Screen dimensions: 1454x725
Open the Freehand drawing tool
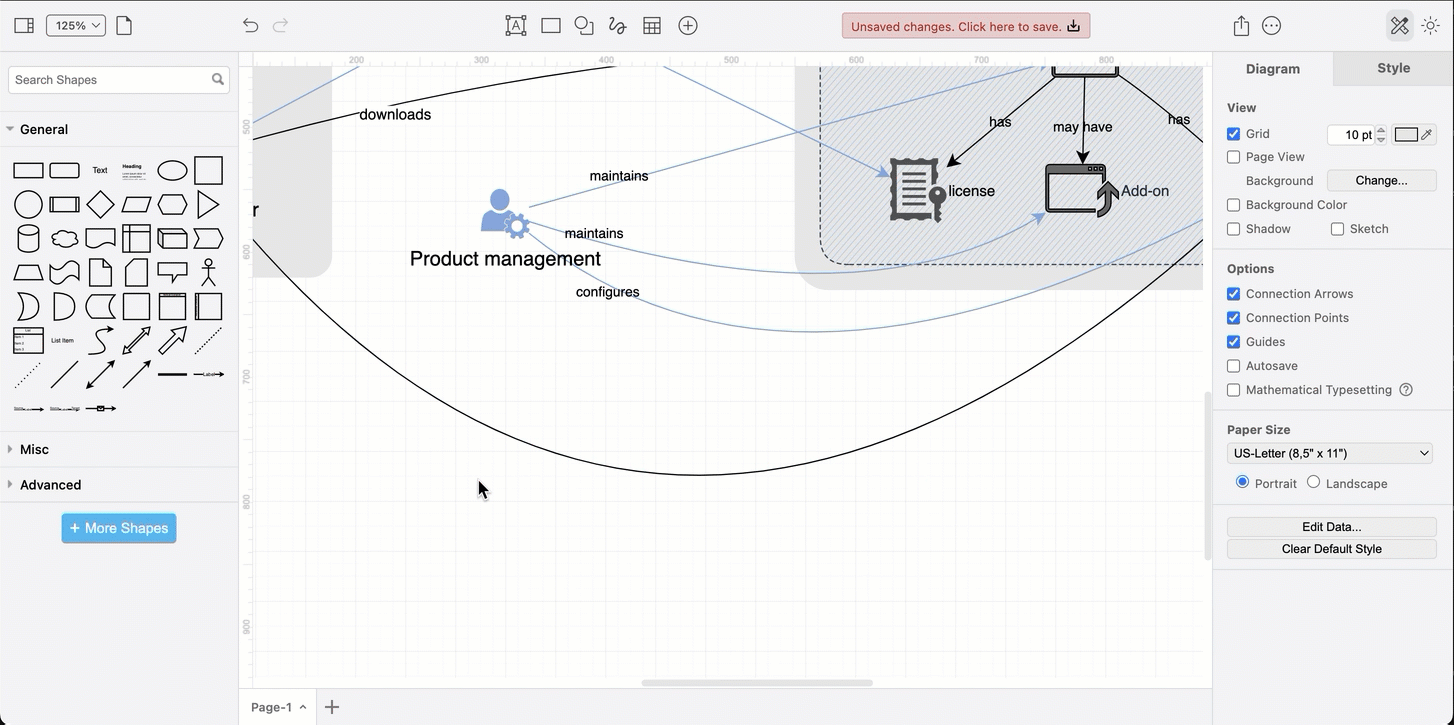617,25
